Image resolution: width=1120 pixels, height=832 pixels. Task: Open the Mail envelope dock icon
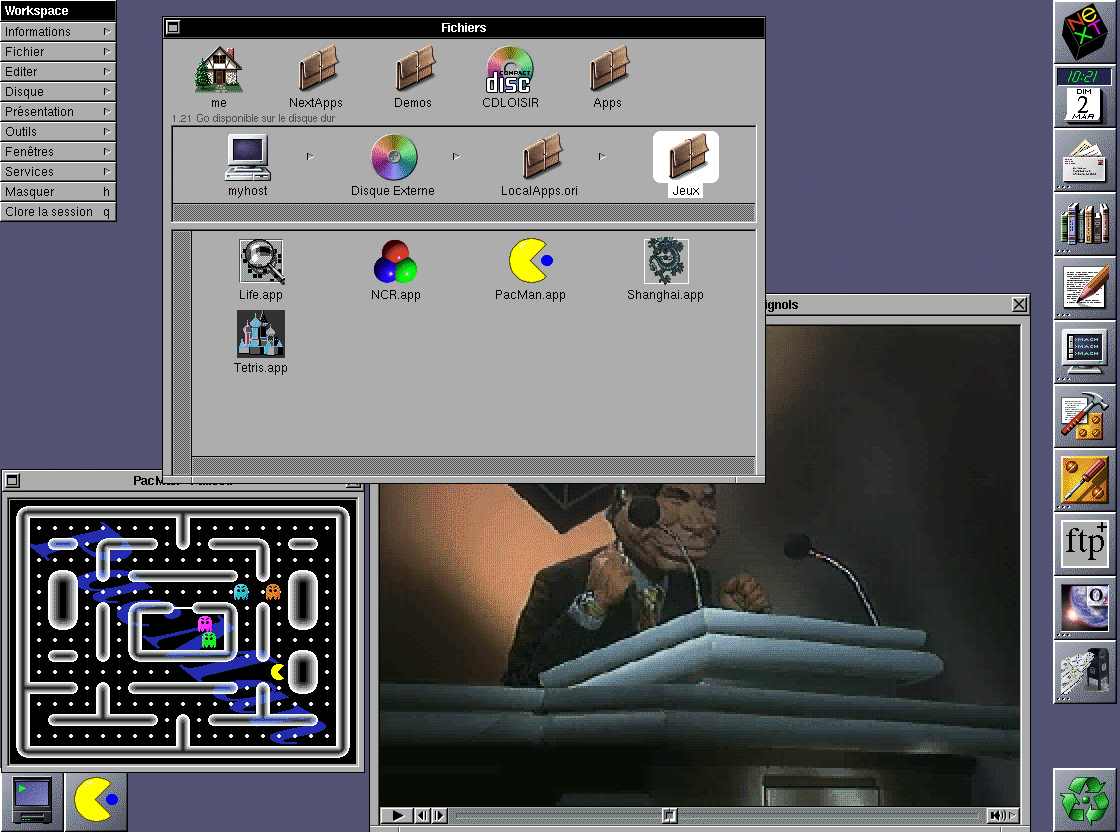1084,160
